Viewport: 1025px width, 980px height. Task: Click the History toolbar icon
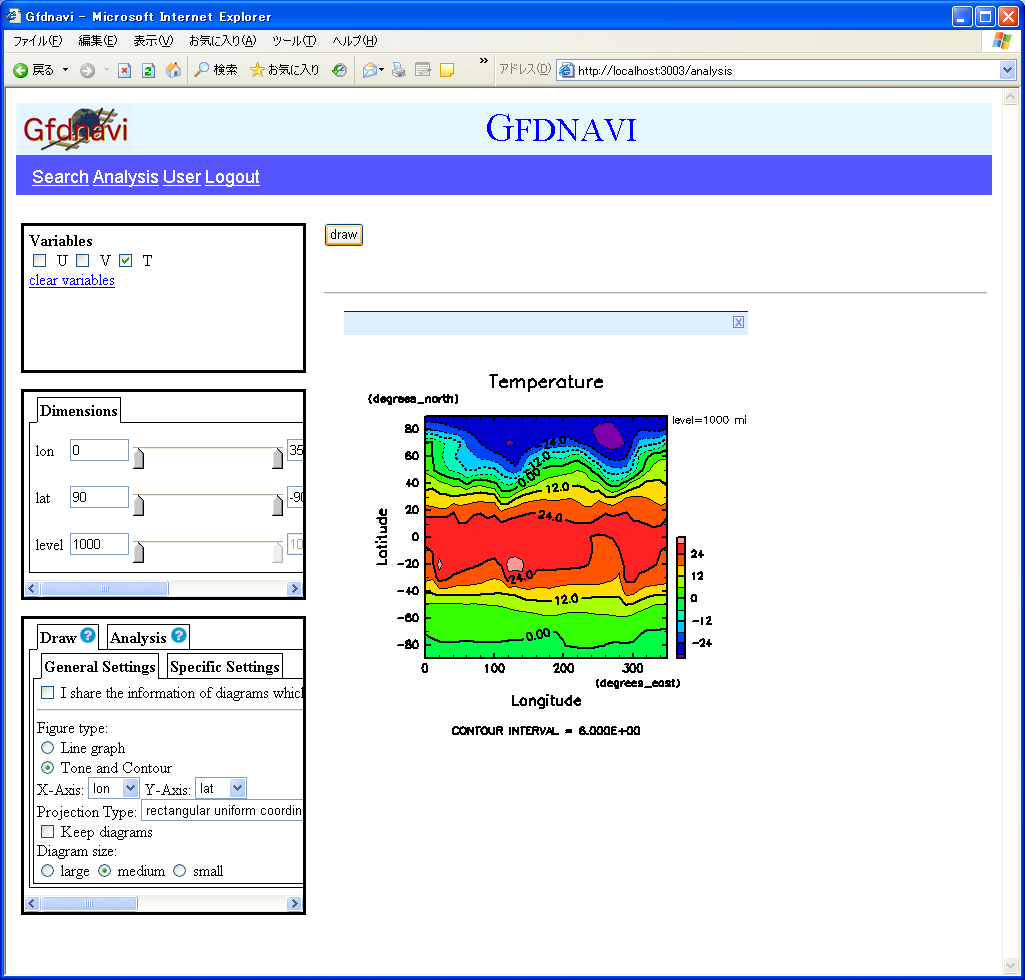click(x=339, y=70)
